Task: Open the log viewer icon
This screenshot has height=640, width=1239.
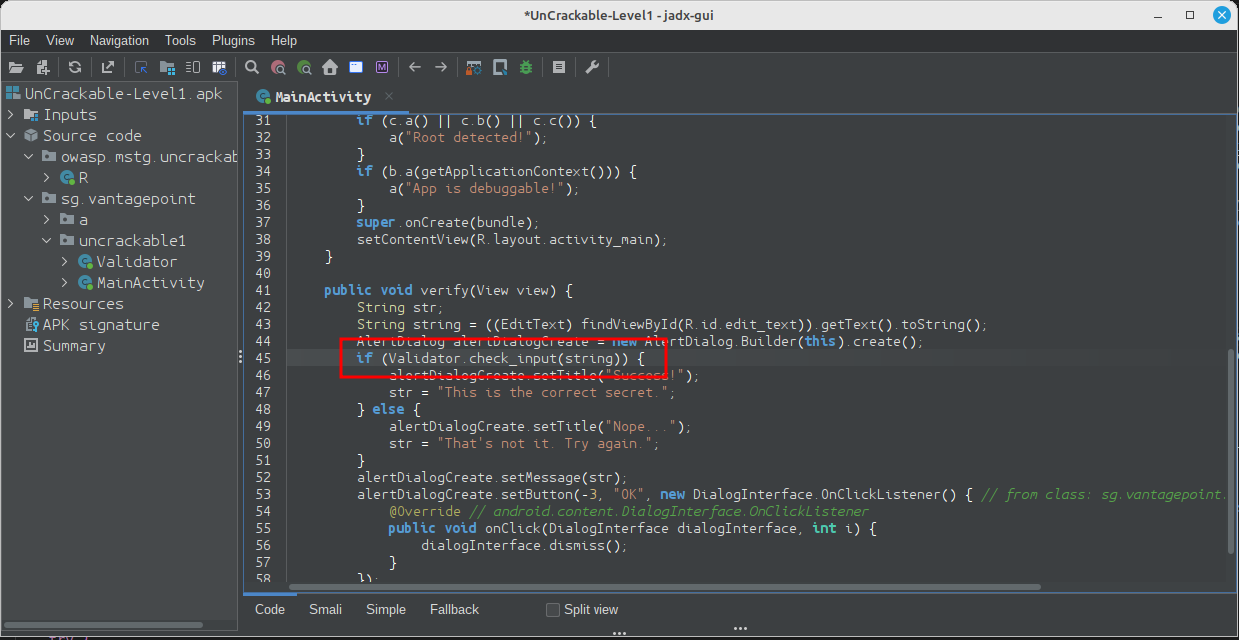Action: tap(559, 67)
